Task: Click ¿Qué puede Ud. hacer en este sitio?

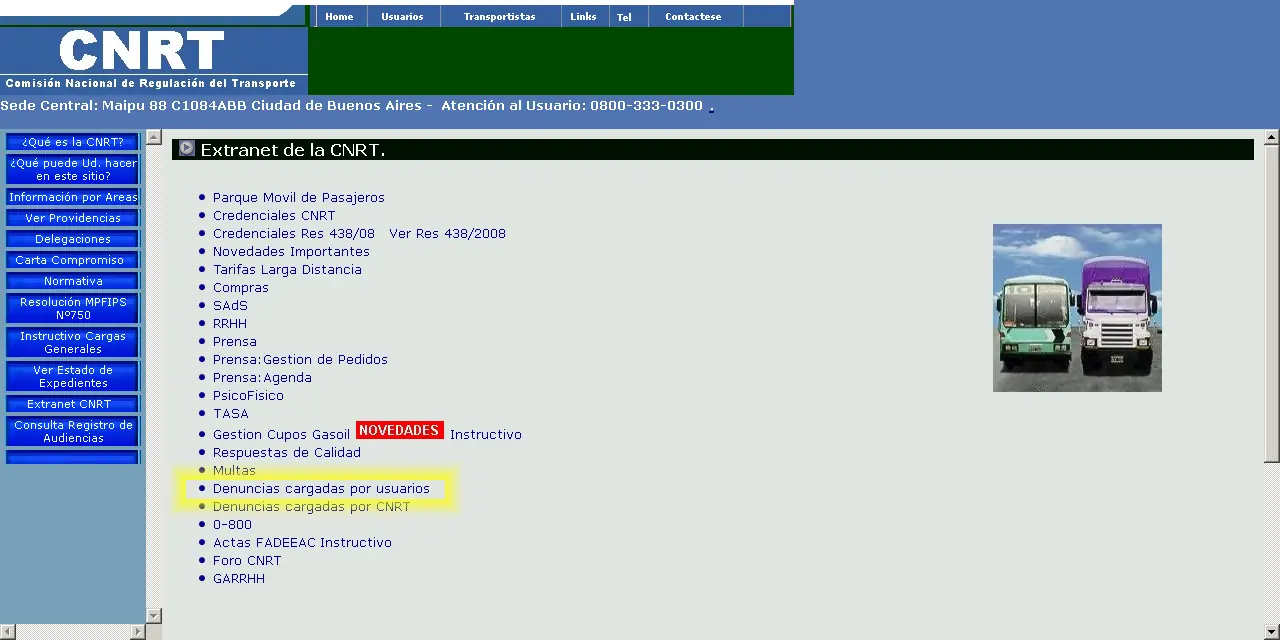Action: point(73,169)
